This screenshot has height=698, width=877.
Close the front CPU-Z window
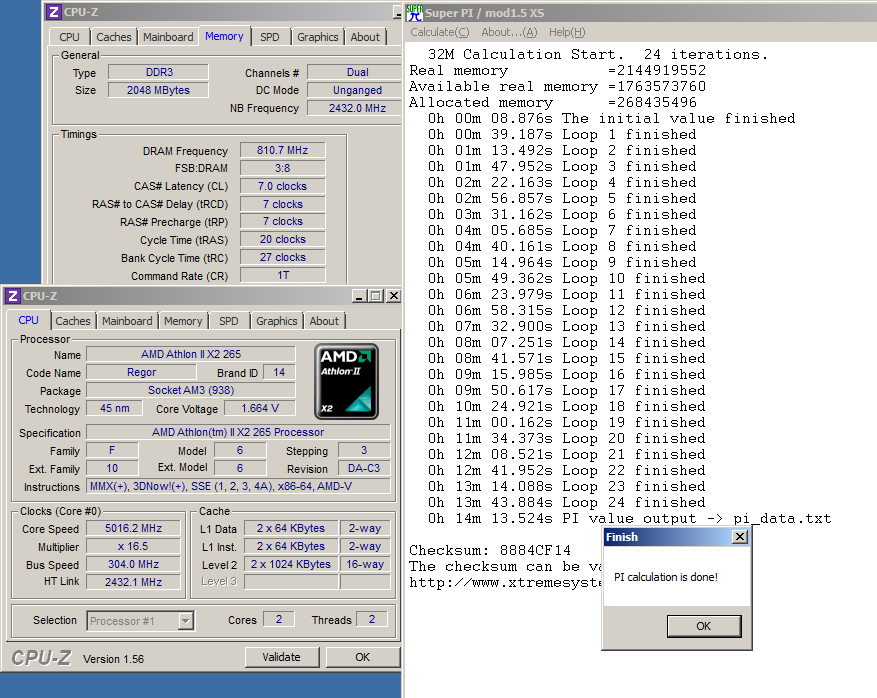pos(394,296)
